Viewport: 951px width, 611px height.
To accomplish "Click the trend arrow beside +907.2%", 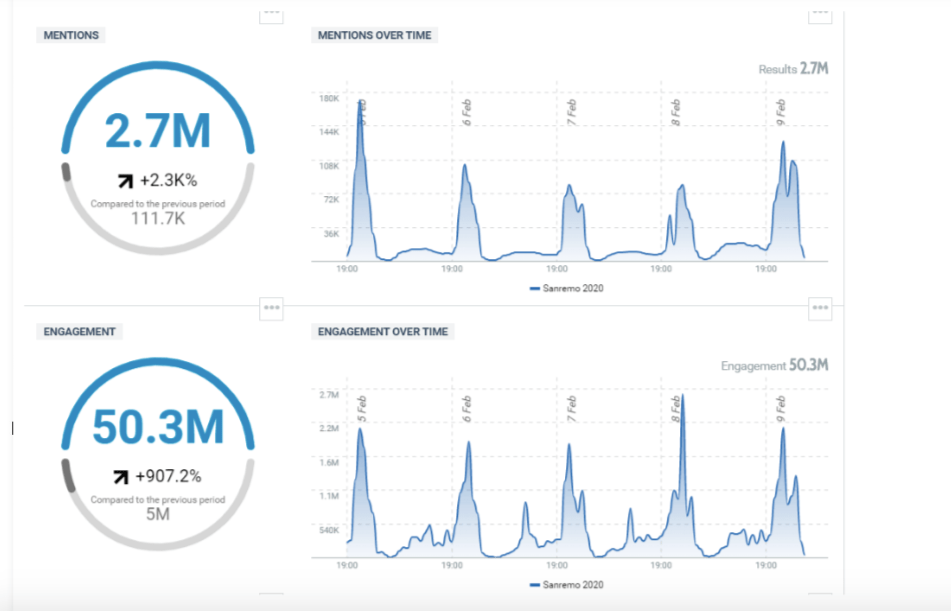I will coord(123,476).
